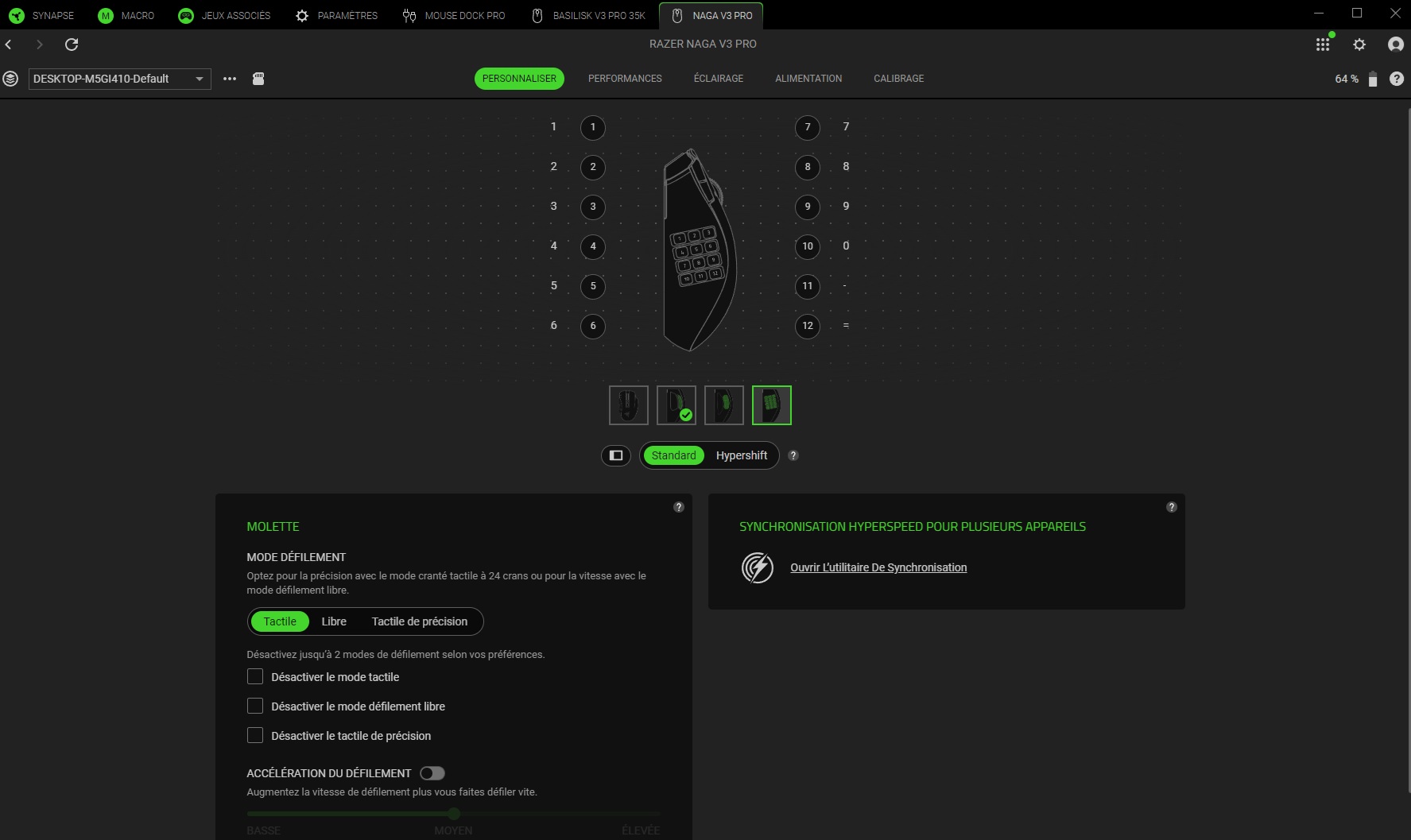Click the help icon beside Hypershift
Viewport: 1411px width, 840px height.
tap(793, 455)
